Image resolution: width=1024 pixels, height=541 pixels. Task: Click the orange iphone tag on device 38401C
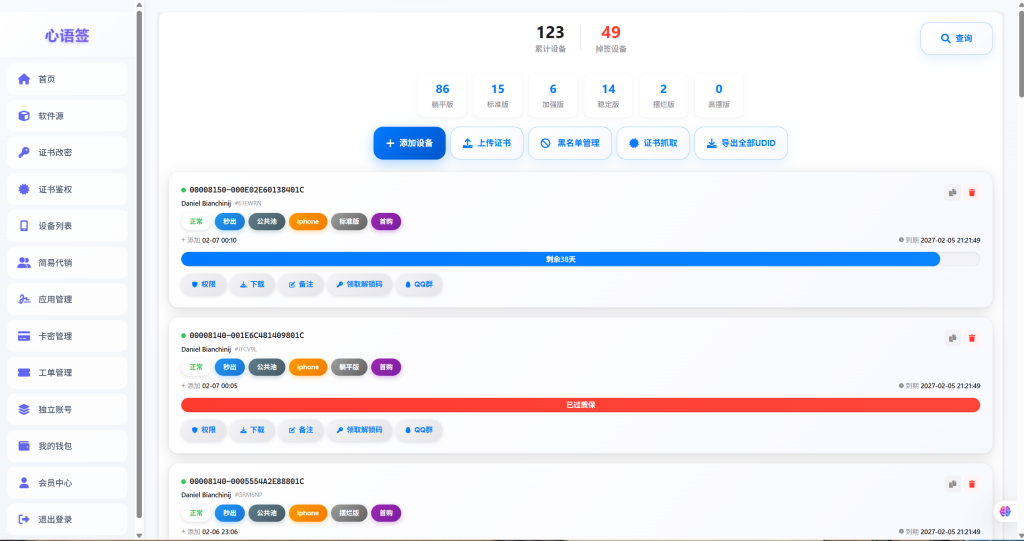(x=308, y=221)
